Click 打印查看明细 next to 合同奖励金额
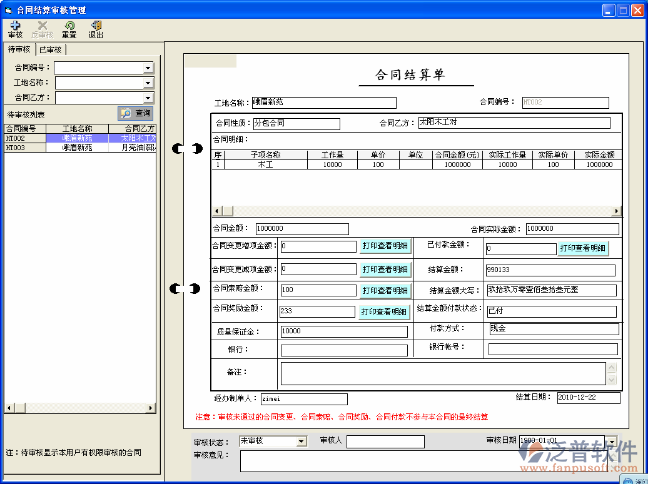The height and width of the screenshot is (484, 648). click(385, 312)
